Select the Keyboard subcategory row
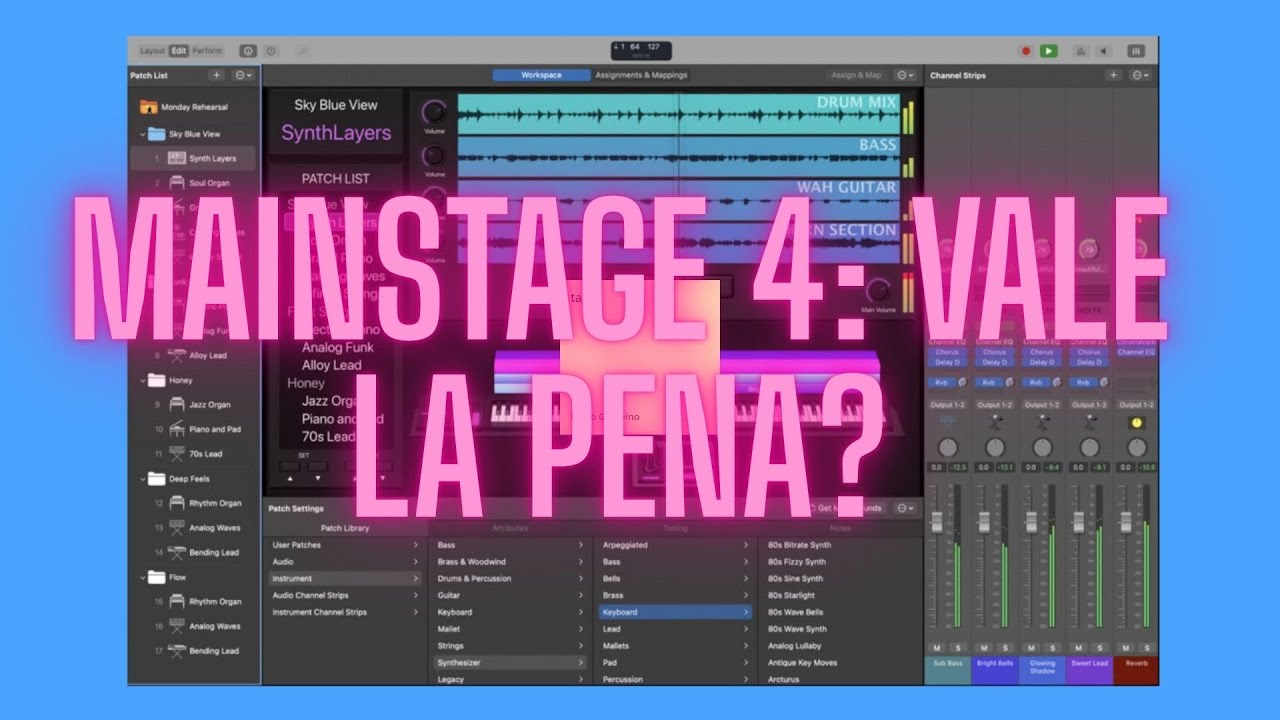 click(x=675, y=612)
